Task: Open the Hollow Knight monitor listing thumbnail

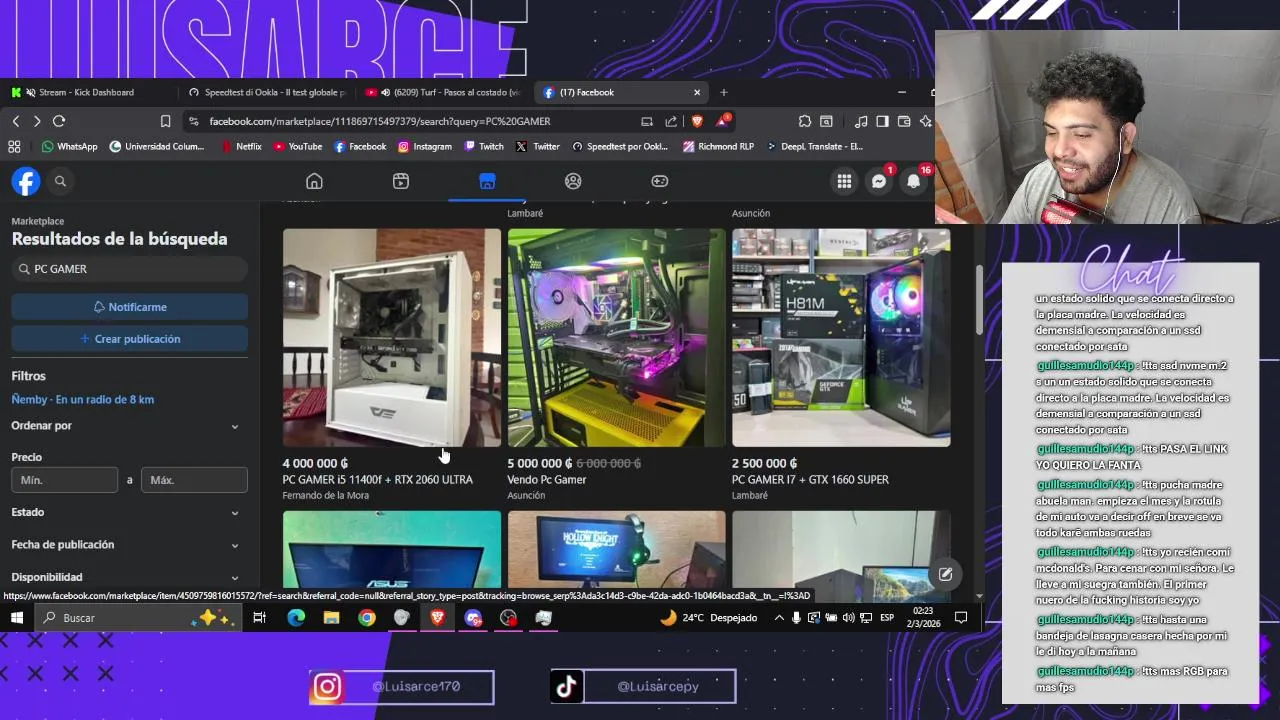Action: (x=617, y=549)
